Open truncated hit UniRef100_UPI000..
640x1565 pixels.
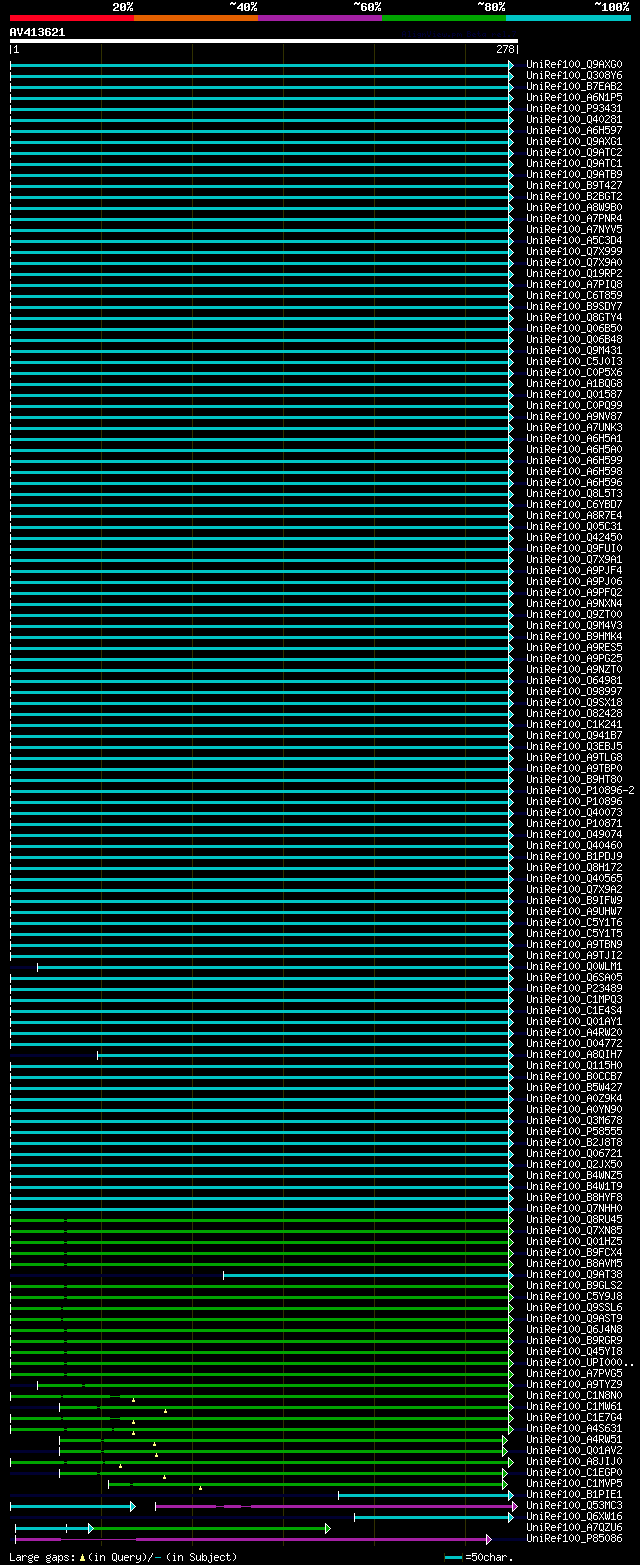coord(580,1362)
